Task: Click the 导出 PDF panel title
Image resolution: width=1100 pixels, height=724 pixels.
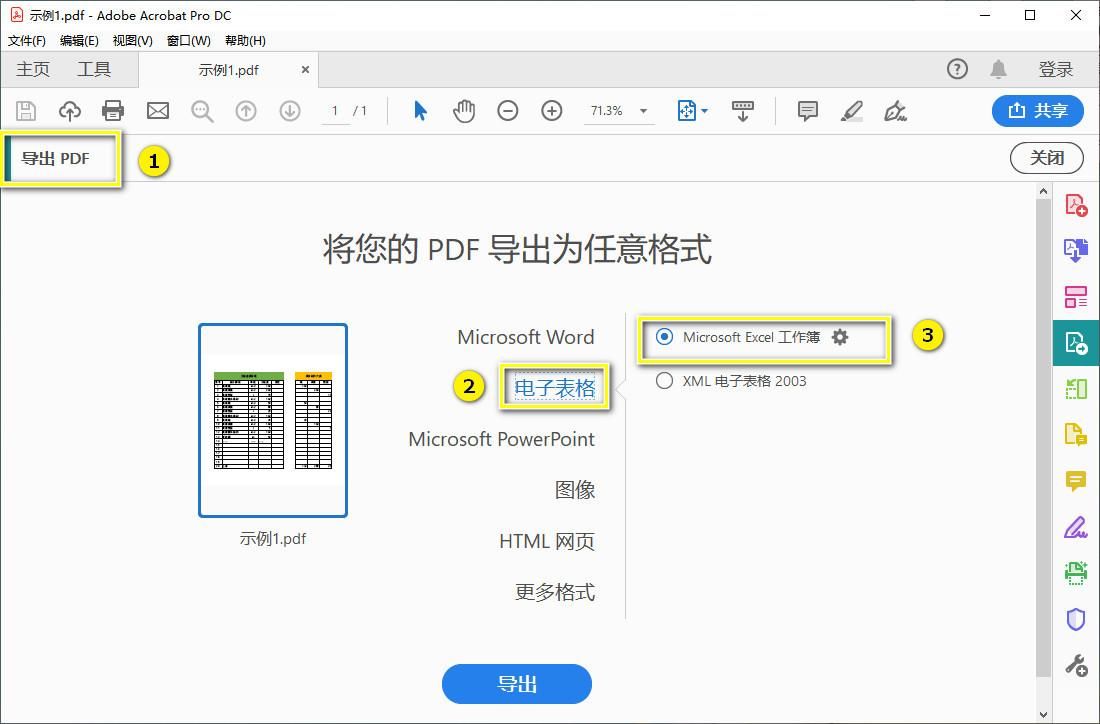Action: [x=55, y=159]
